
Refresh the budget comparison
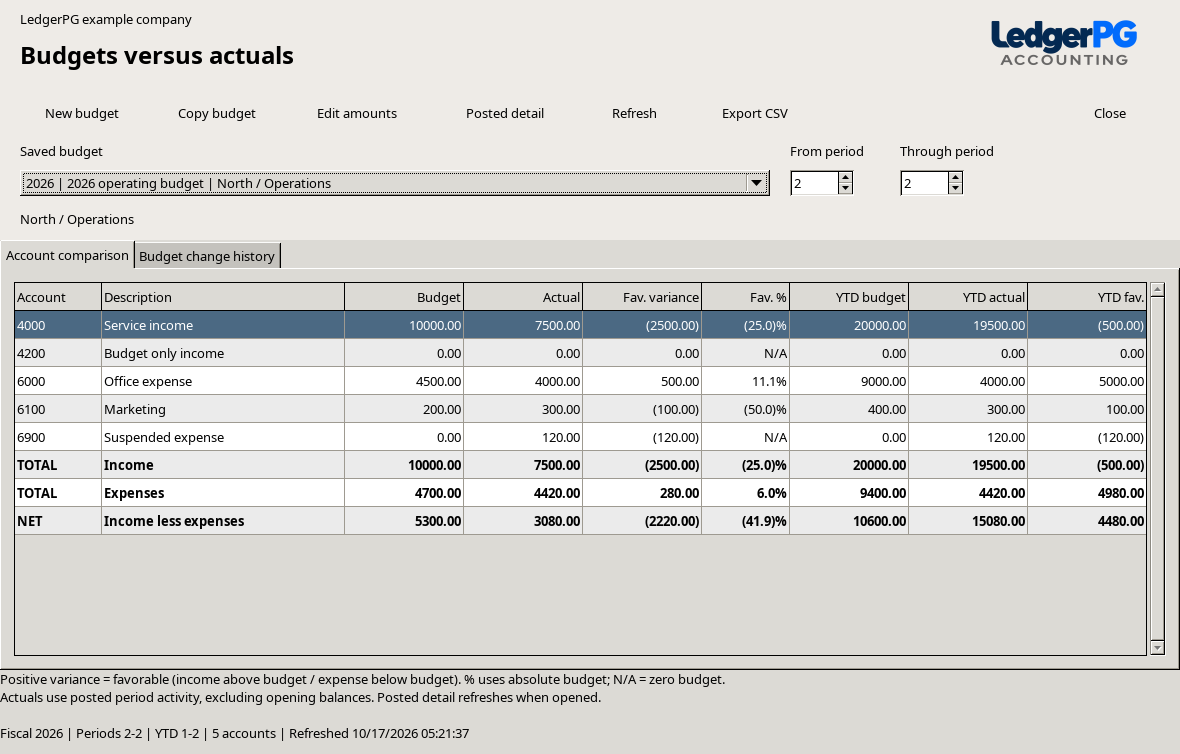(634, 114)
